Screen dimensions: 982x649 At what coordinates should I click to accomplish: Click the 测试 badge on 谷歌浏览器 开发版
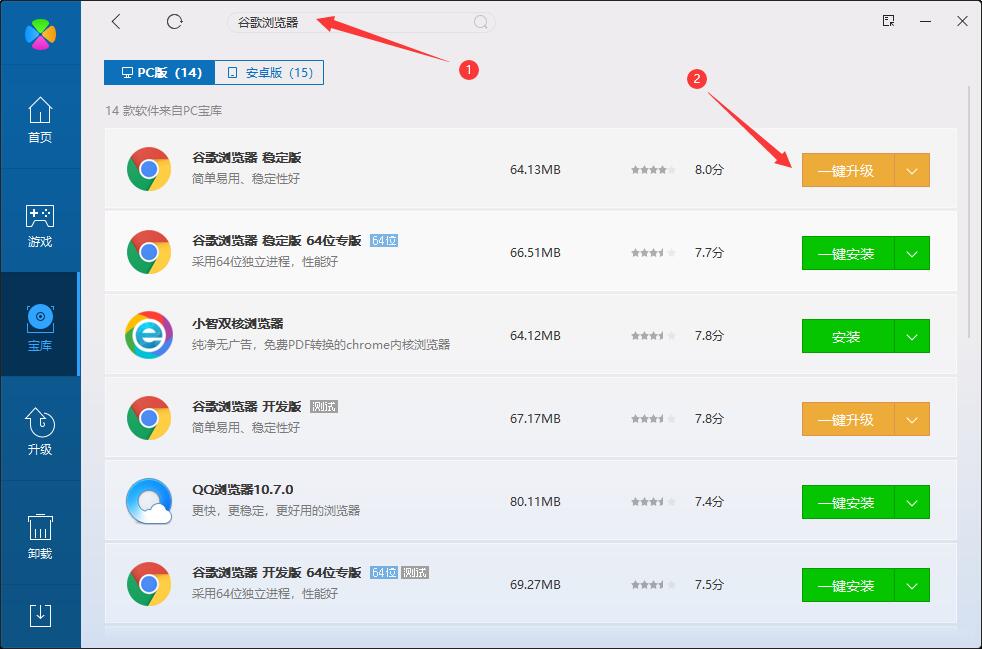[324, 407]
